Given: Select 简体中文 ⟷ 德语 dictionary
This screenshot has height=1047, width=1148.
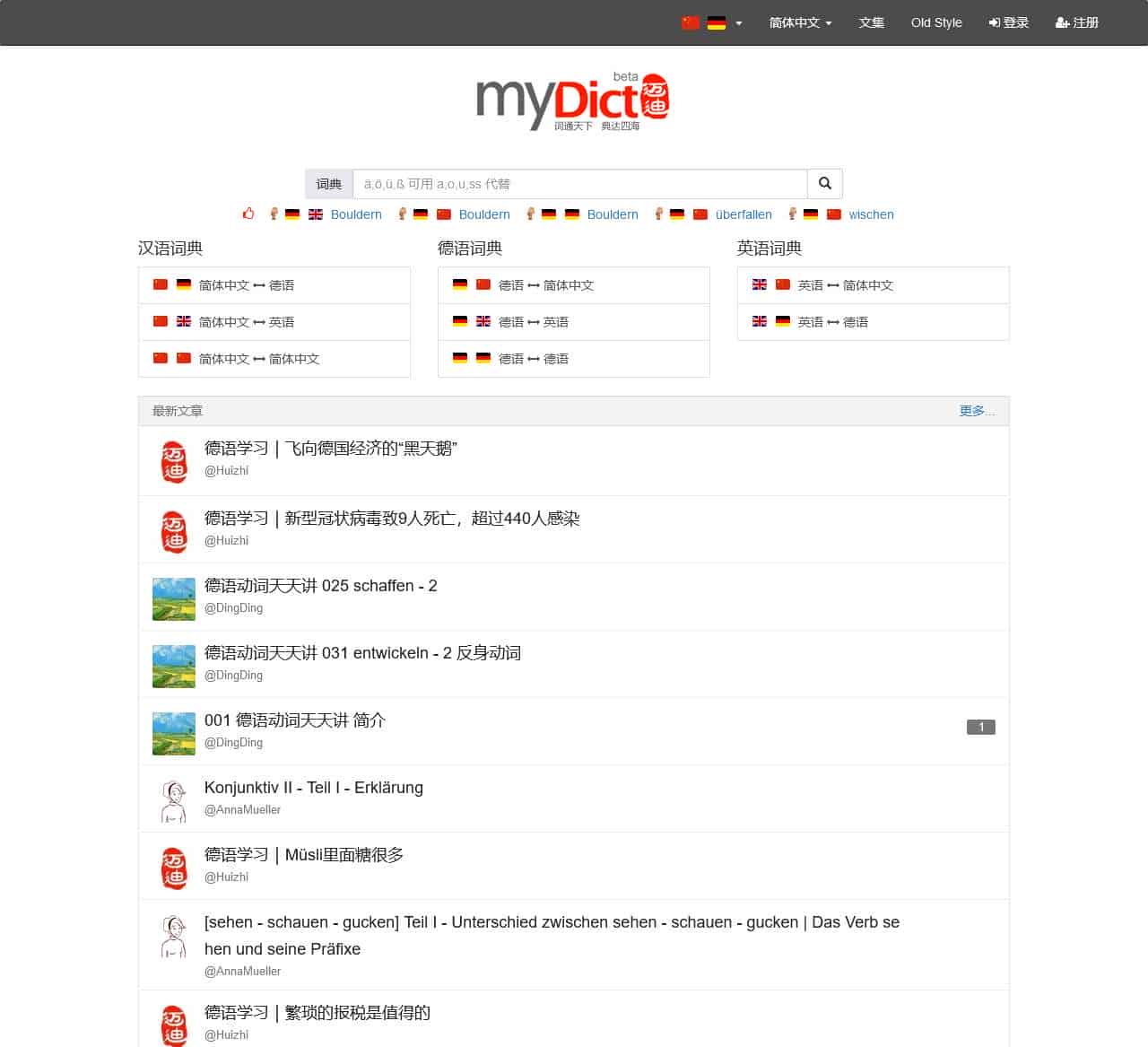Looking at the screenshot, I should pos(274,285).
